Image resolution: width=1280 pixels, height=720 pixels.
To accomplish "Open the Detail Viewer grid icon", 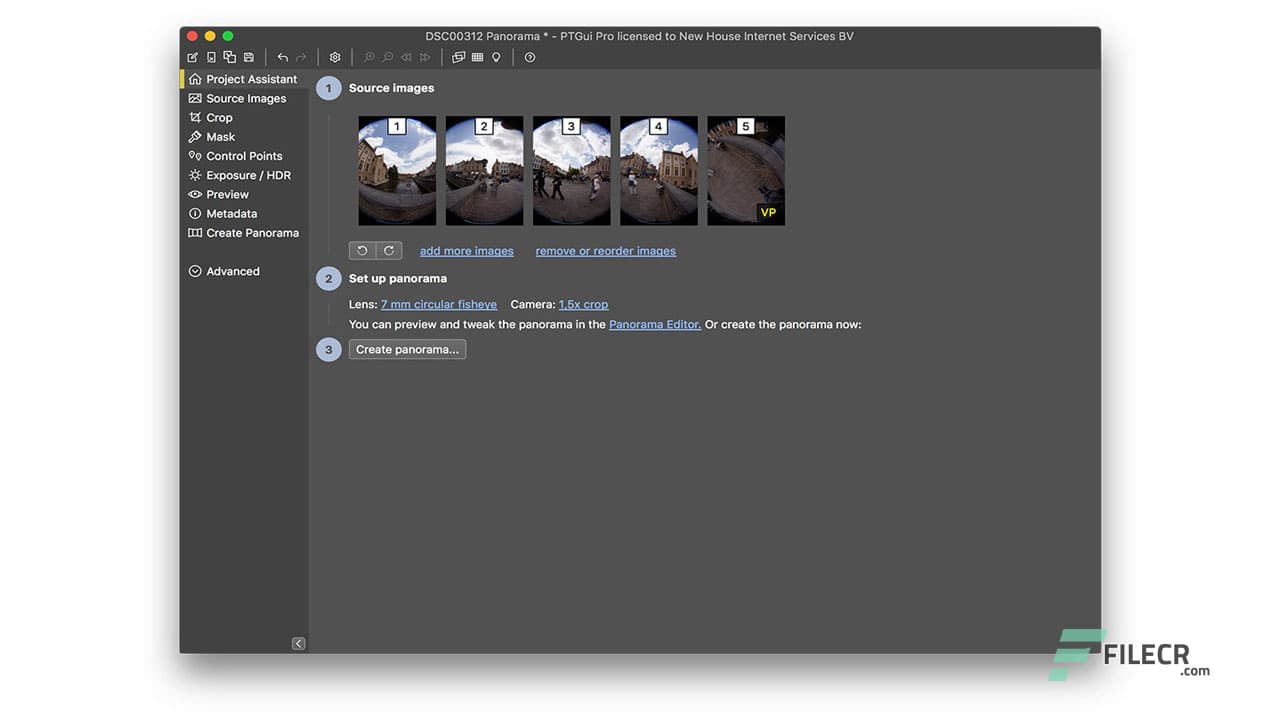I will tap(475, 57).
